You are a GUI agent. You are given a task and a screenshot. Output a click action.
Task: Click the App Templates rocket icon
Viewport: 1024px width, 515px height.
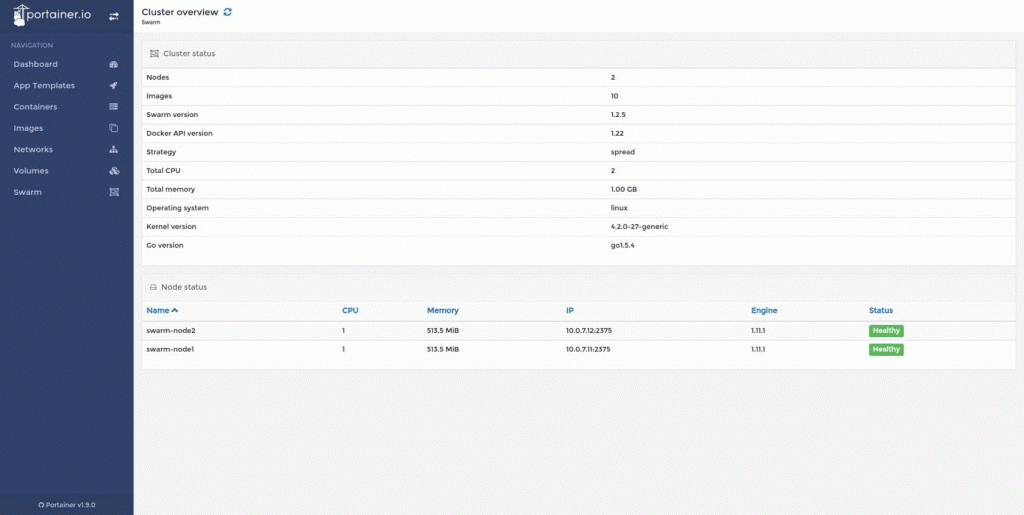[x=113, y=86]
